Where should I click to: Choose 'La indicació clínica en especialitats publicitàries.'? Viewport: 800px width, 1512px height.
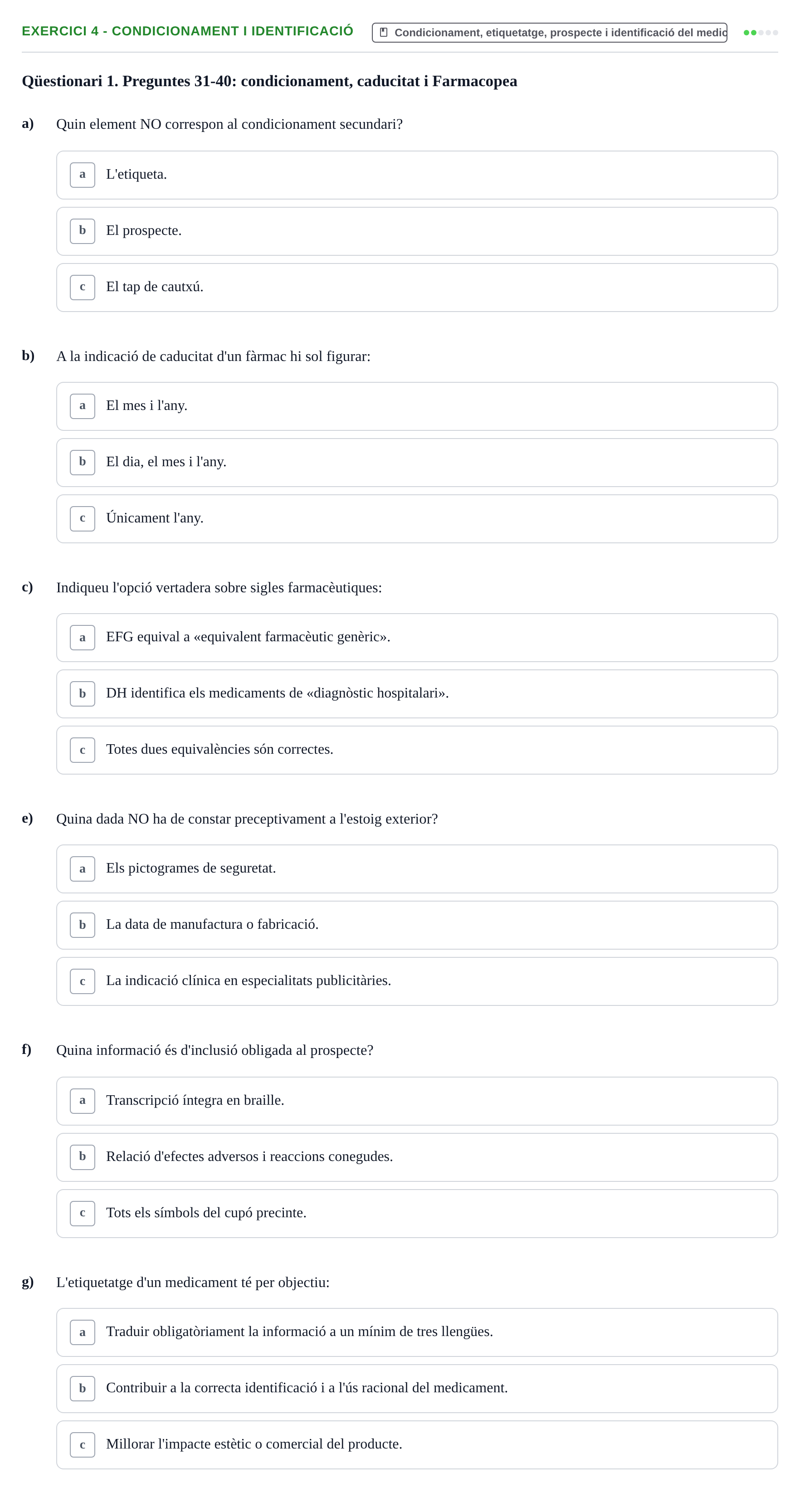tap(417, 981)
